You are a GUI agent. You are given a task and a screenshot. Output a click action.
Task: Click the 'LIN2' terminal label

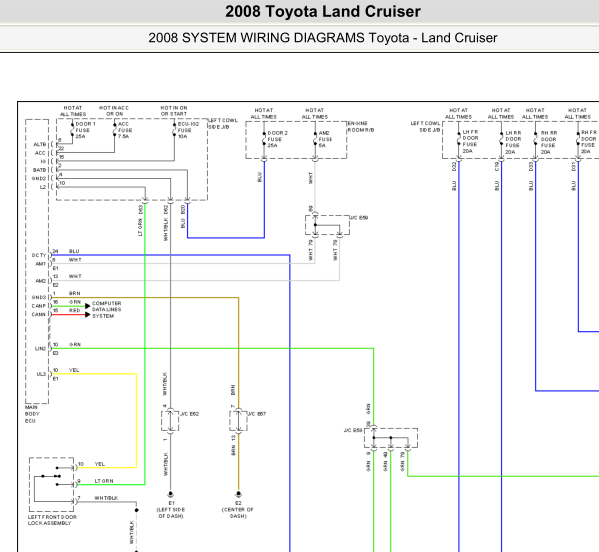[40, 348]
